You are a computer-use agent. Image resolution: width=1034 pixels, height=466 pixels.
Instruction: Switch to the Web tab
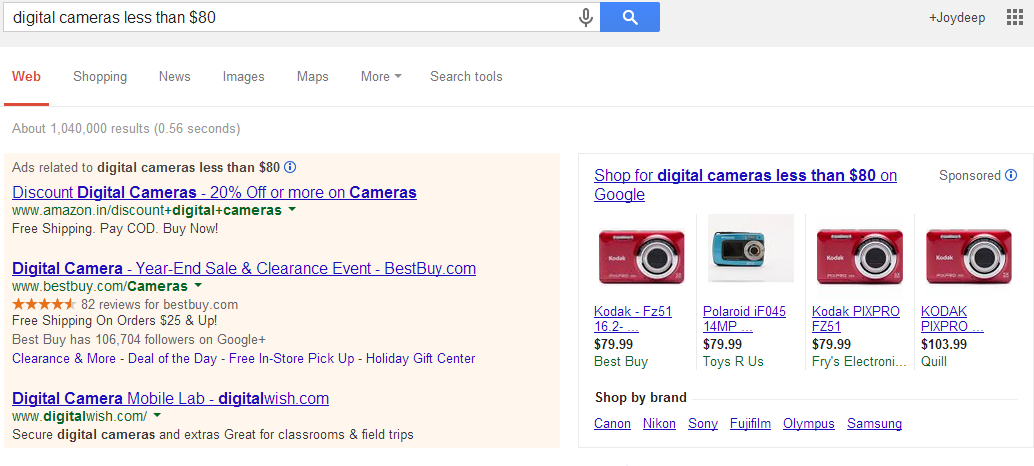point(26,76)
